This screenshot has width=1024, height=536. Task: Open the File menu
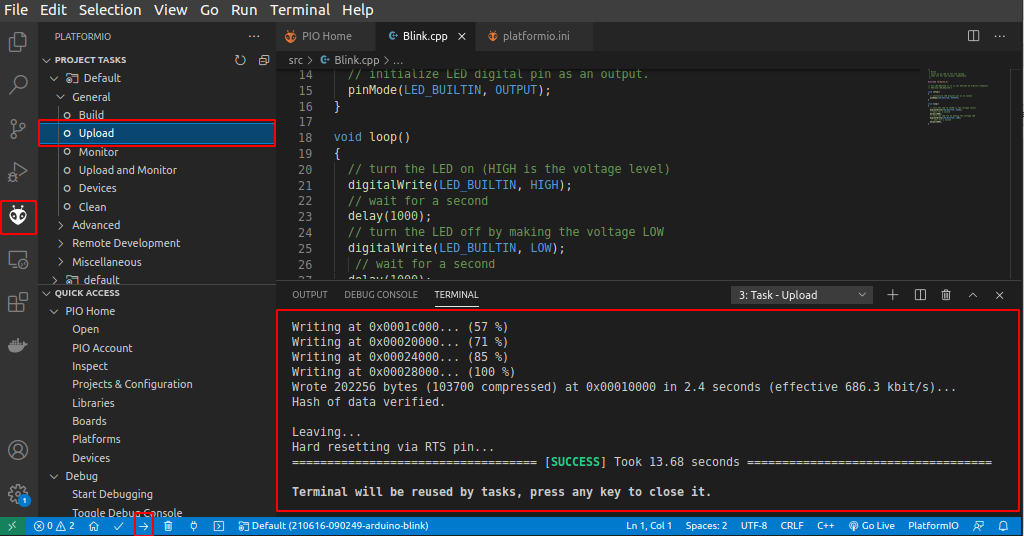[16, 10]
